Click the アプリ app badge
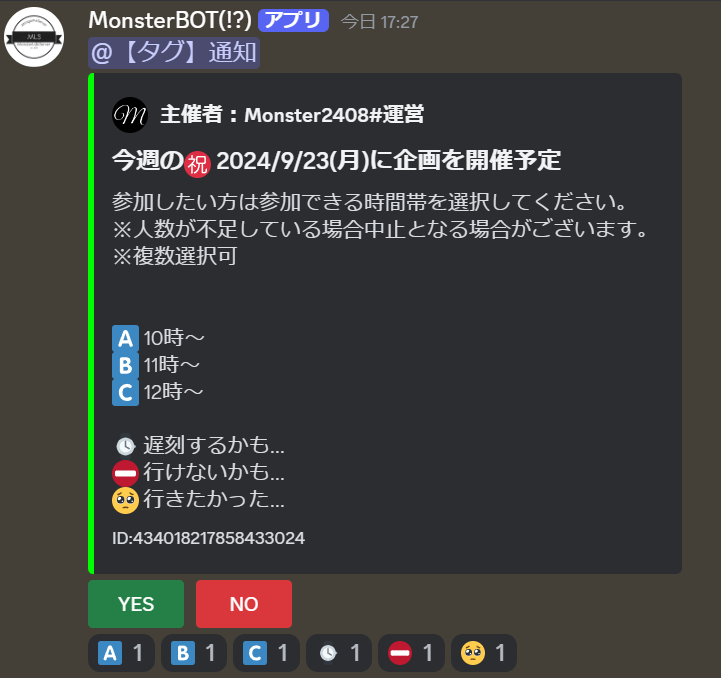 click(293, 21)
